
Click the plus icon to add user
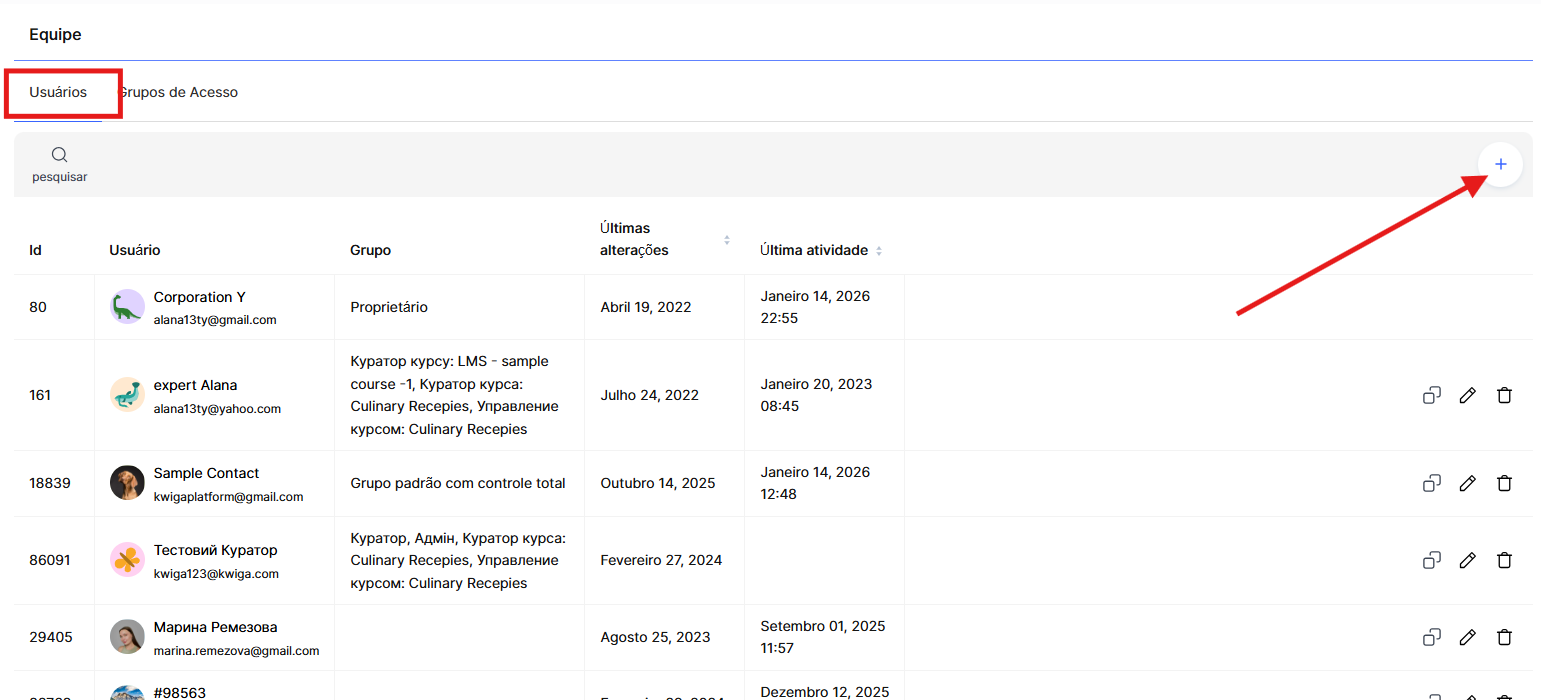point(1499,164)
